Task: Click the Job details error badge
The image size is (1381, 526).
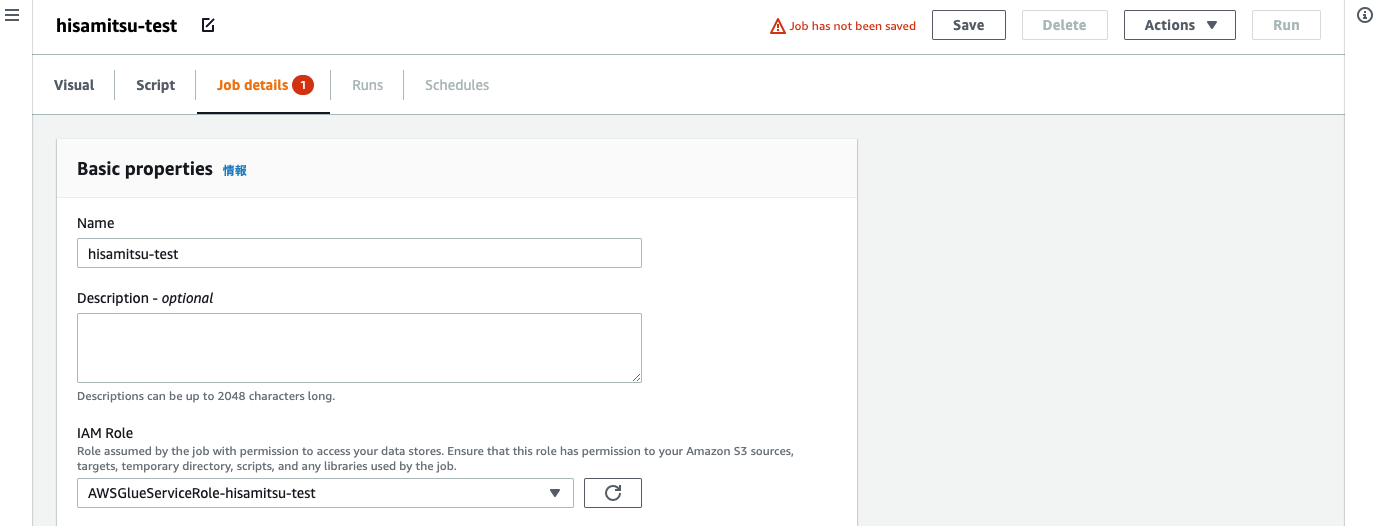Action: click(303, 85)
